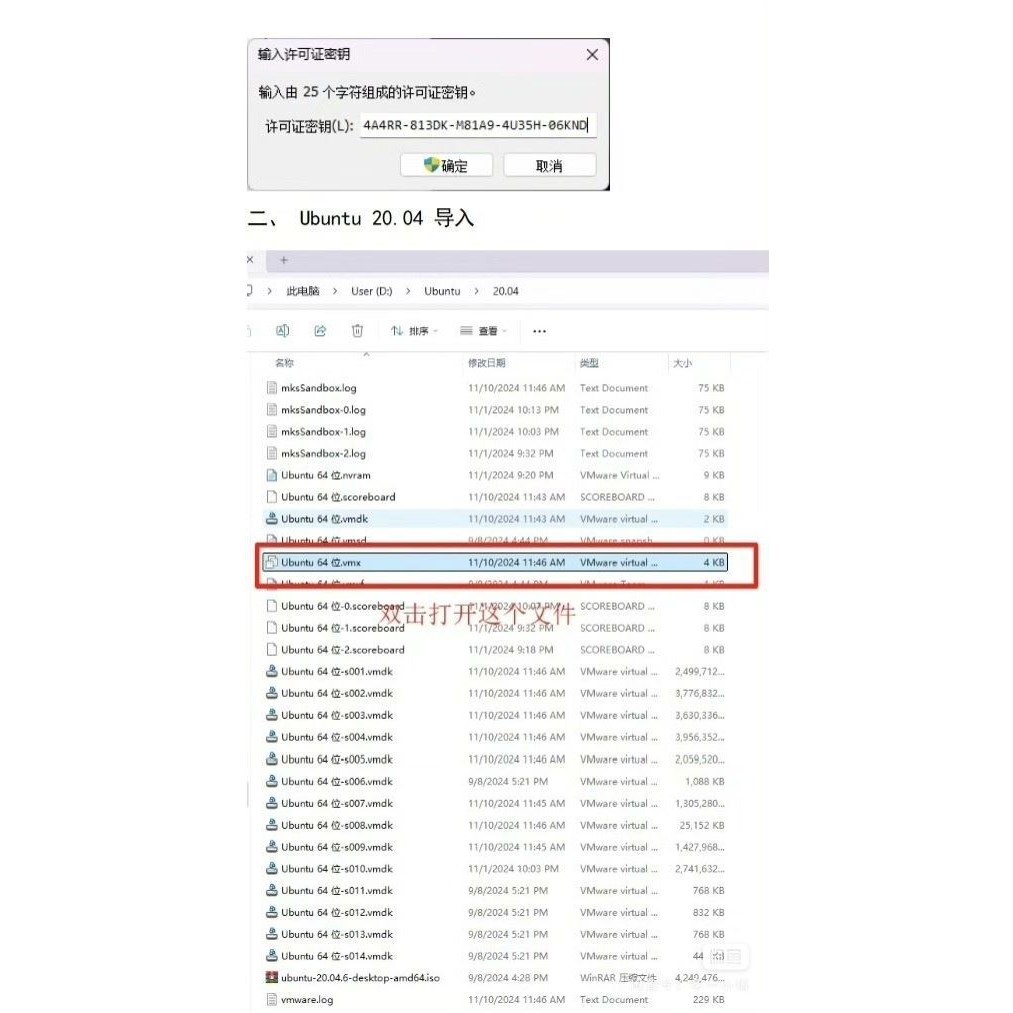Sort files by the 名称 column header

tap(285, 363)
